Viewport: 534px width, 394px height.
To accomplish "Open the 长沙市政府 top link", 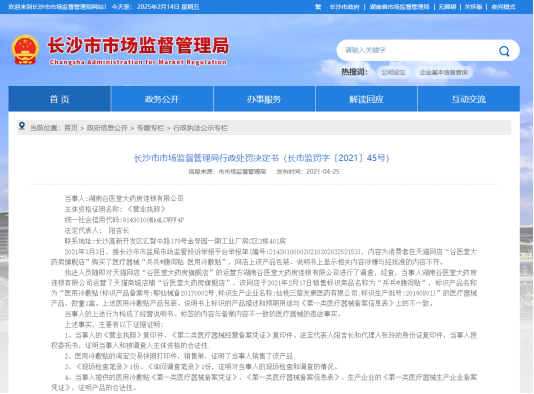I will (x=345, y=7).
